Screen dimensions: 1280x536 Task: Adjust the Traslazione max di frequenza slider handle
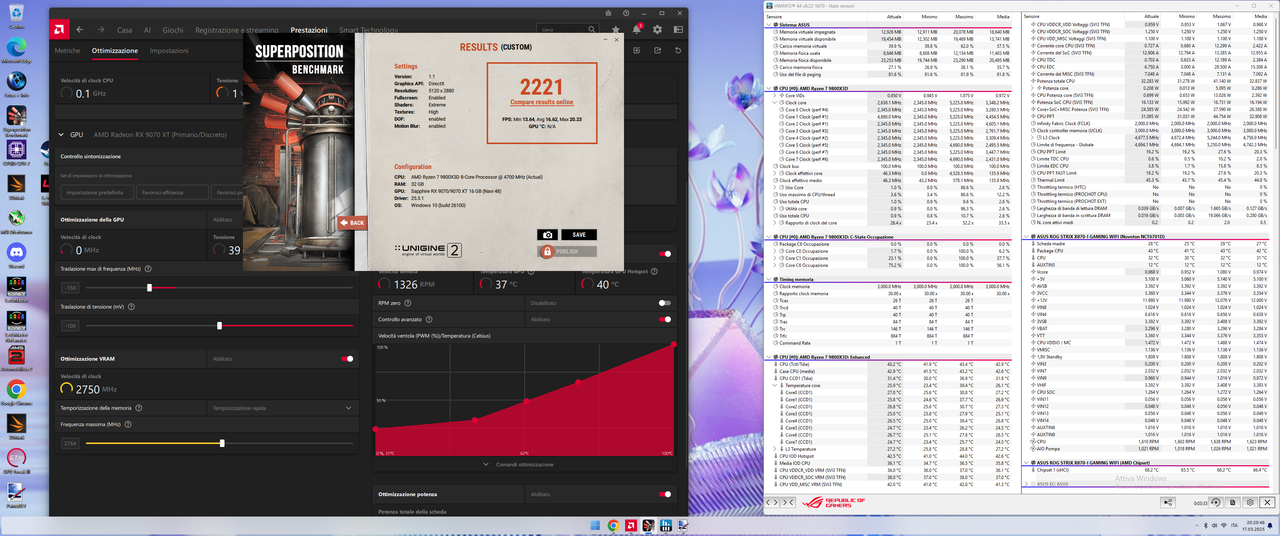149,288
